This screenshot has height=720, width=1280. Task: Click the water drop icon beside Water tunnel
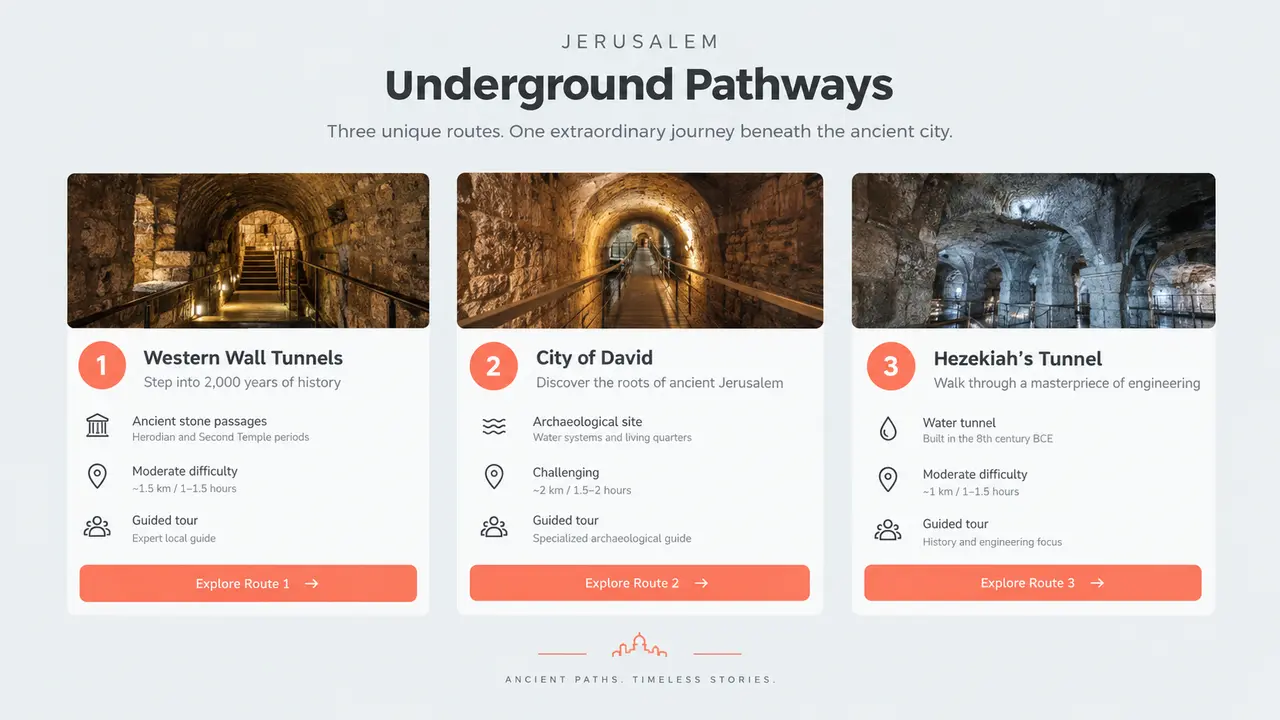(888, 429)
